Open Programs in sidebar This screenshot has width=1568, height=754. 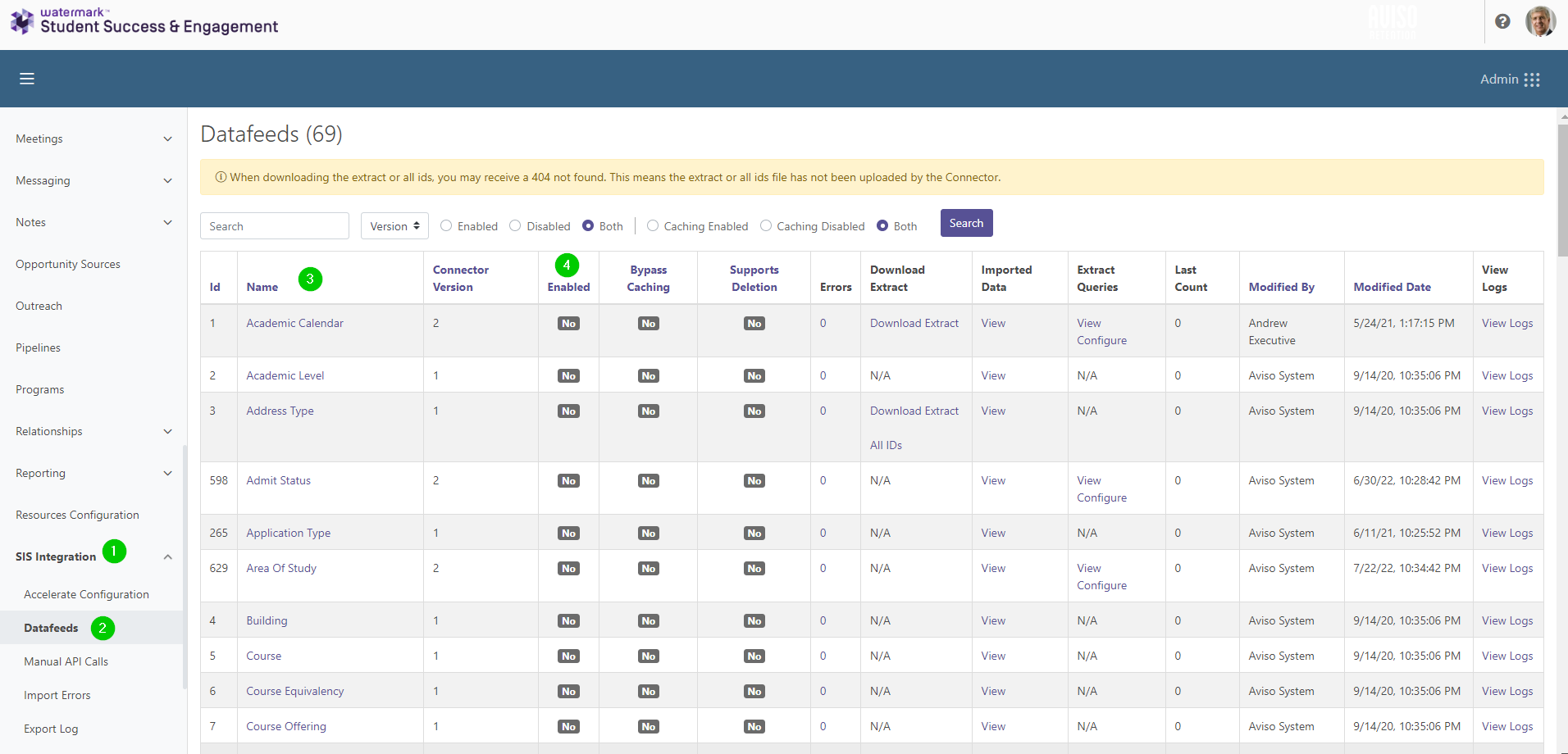click(x=39, y=389)
